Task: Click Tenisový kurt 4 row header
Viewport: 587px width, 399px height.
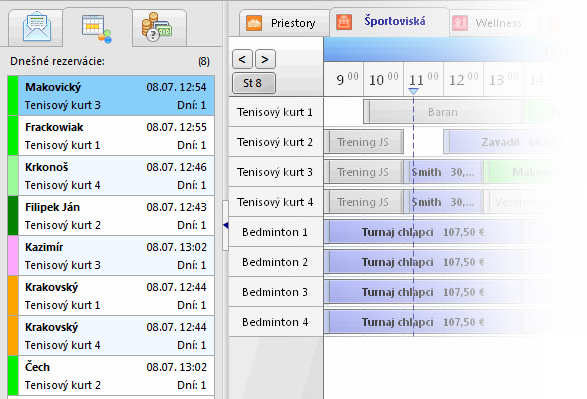Action: tap(276, 202)
